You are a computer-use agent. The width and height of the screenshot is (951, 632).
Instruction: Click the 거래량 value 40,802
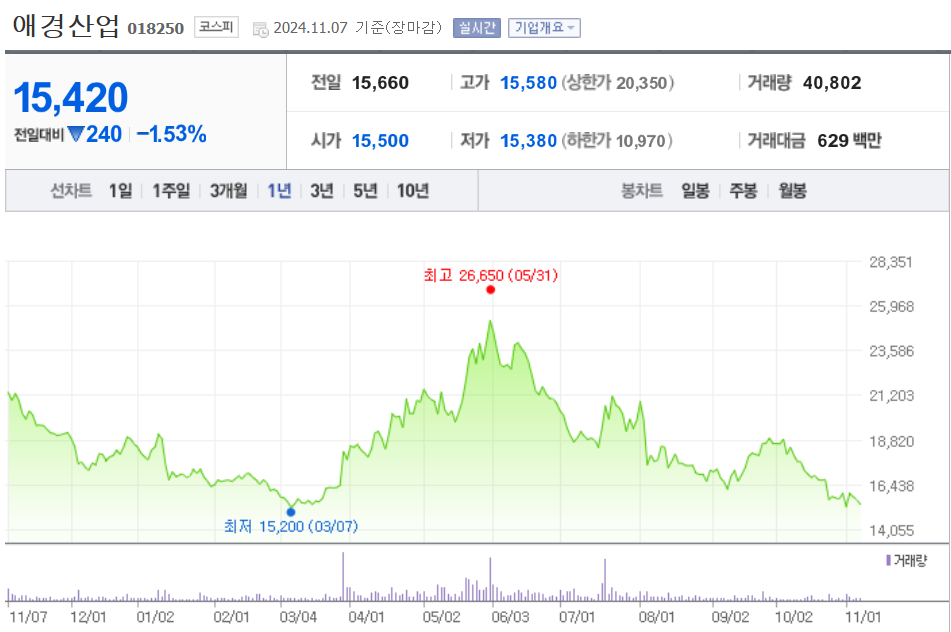point(832,82)
